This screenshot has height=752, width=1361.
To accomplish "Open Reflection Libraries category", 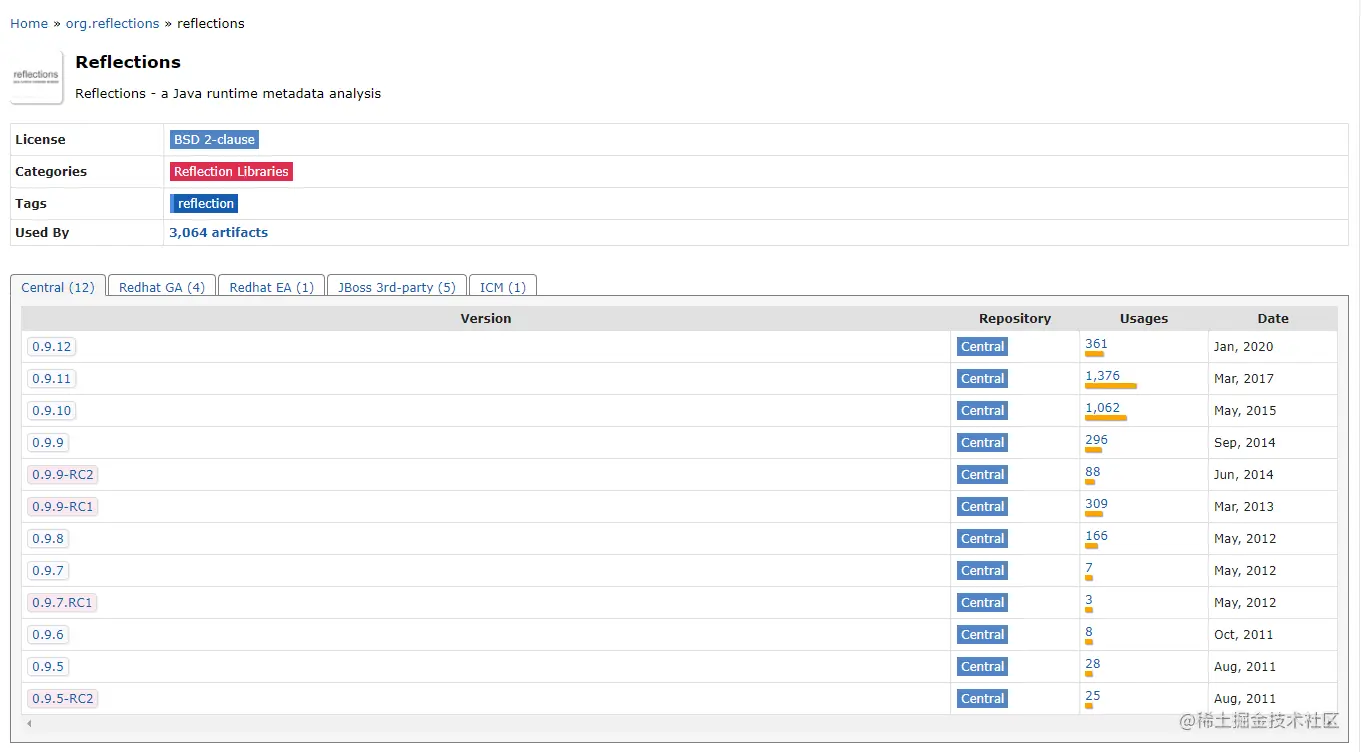I will (x=231, y=172).
